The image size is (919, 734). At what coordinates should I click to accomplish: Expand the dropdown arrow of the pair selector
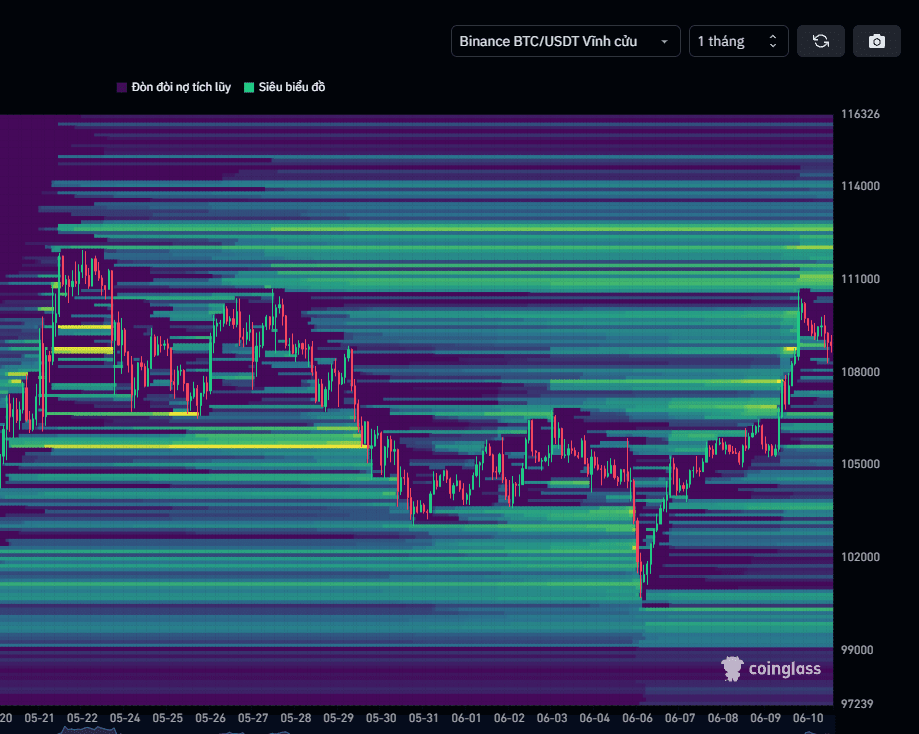(664, 42)
